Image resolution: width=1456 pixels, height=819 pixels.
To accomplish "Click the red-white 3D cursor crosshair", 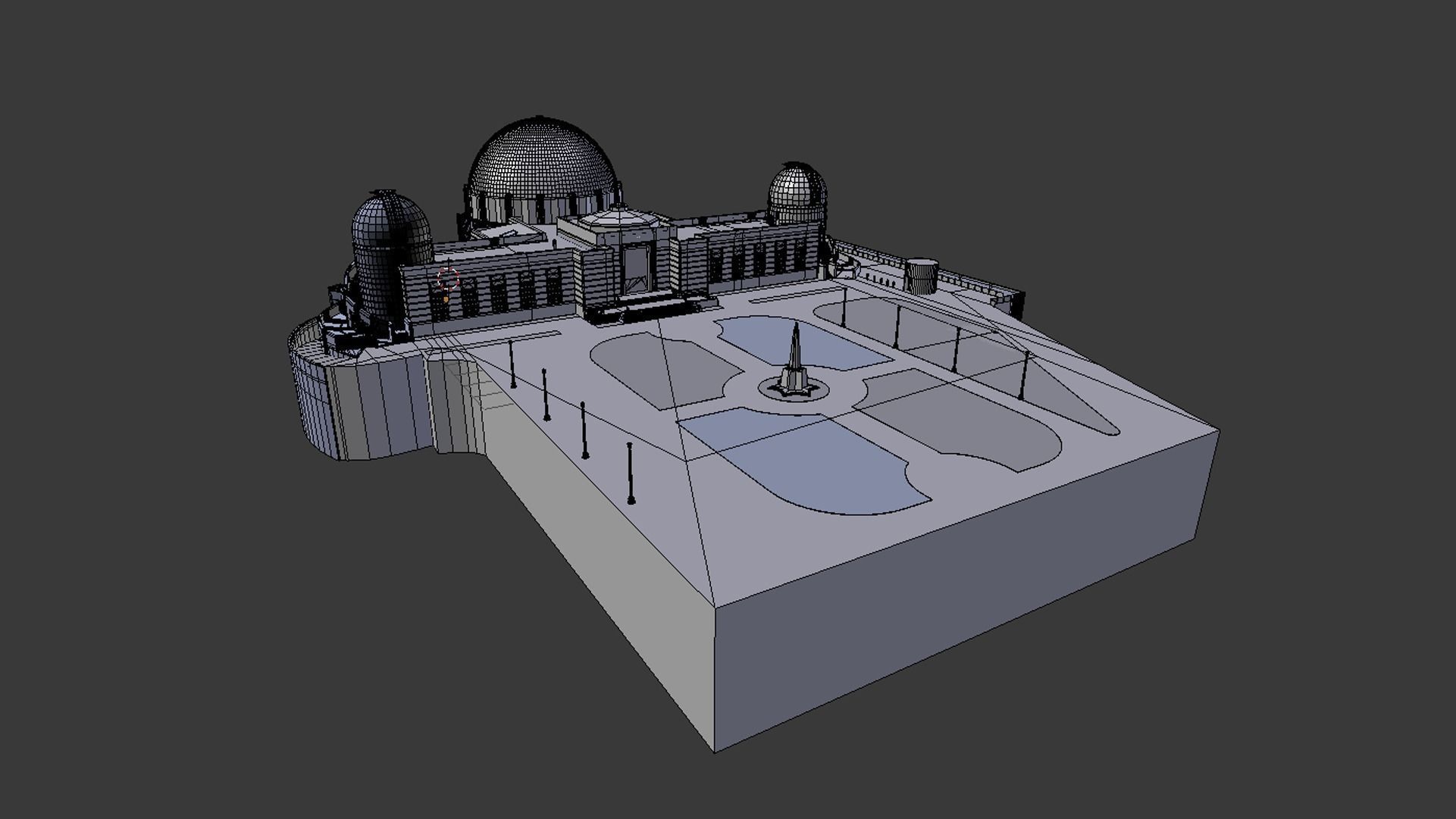I will click(x=449, y=279).
